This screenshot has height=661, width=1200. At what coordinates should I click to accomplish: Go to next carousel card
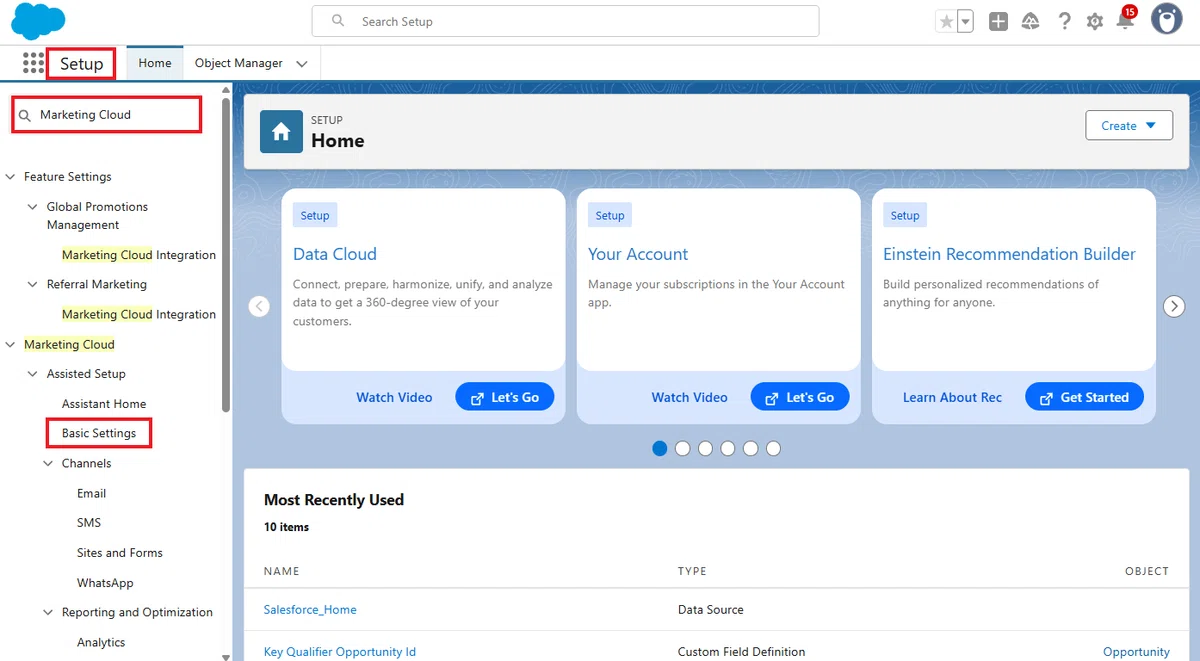click(x=1174, y=307)
